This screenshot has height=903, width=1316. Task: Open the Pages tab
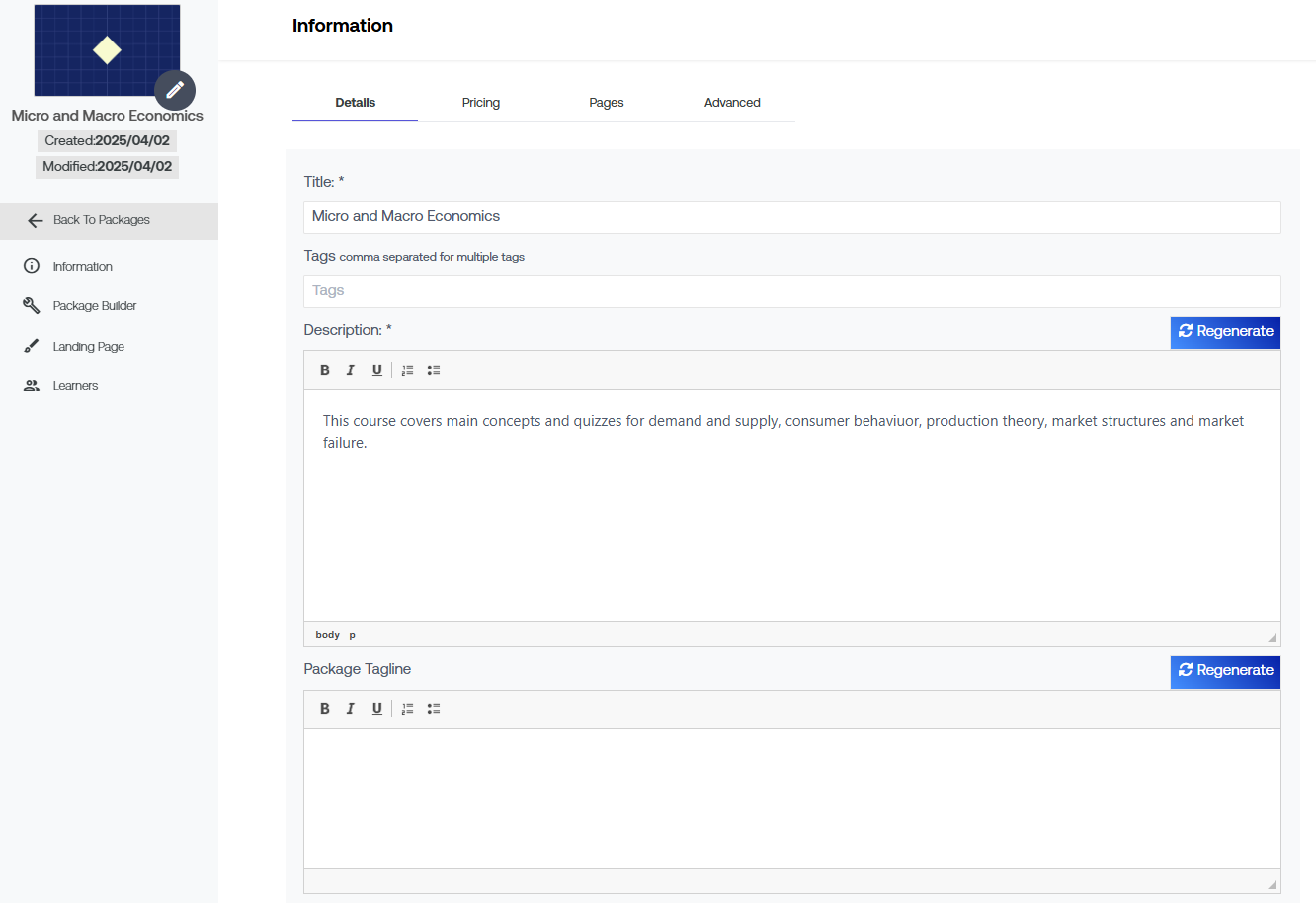(606, 103)
